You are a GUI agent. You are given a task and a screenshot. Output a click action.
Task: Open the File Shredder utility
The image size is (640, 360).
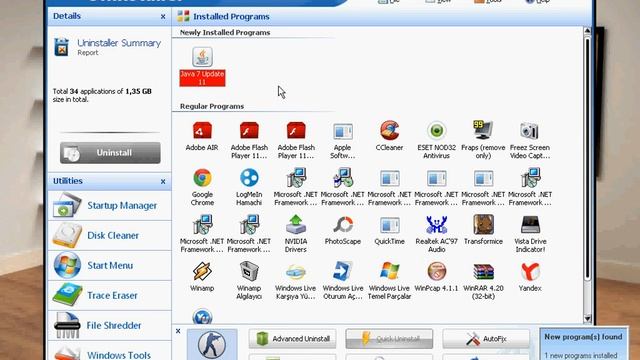click(x=109, y=325)
